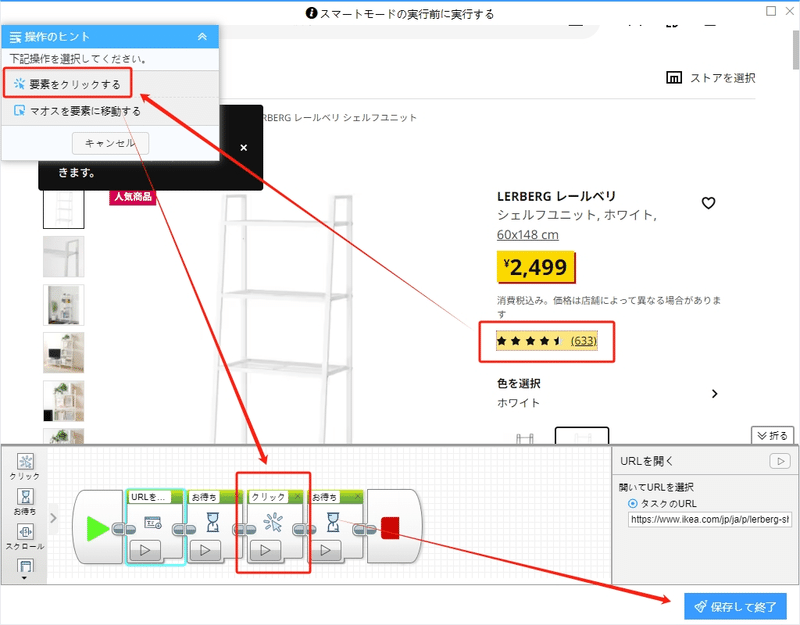Choose マウスを要素に移動する in the hint panel
Screen dimensions: 800x625
pyautogui.click(x=78, y=111)
